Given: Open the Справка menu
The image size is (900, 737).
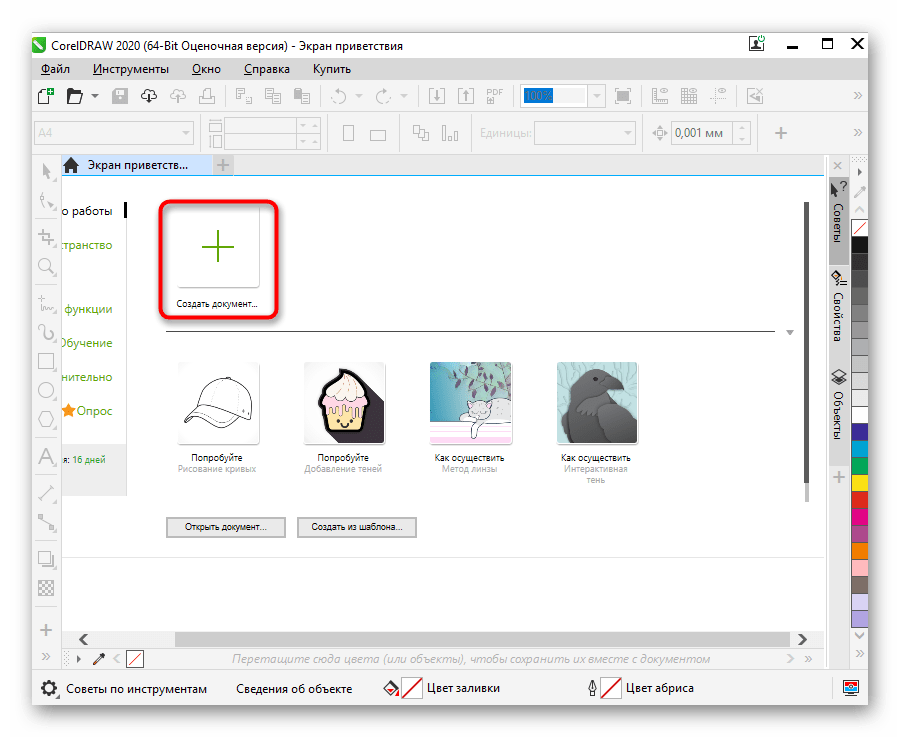Looking at the screenshot, I should (266, 69).
